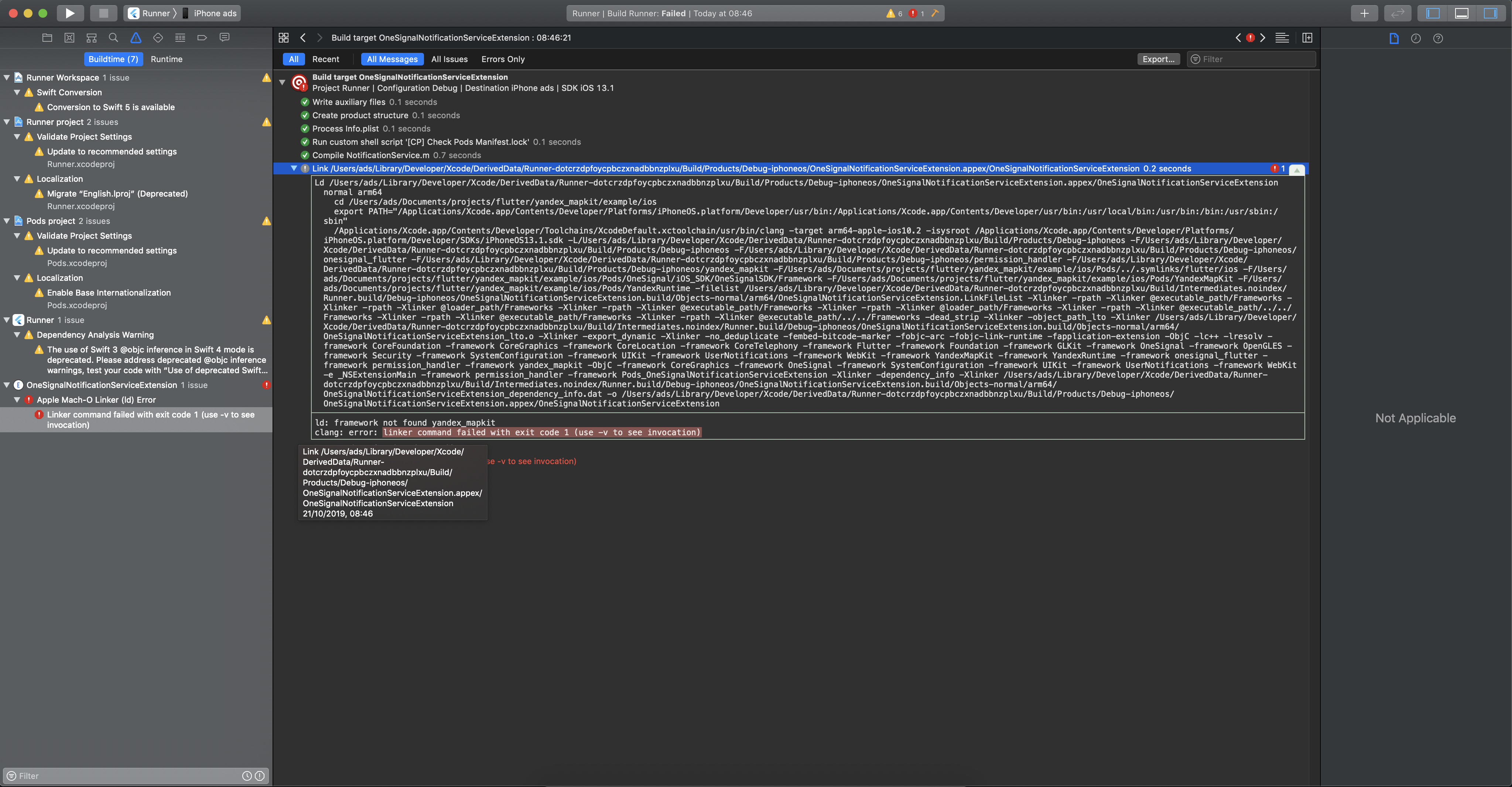Show the Quick Help inspector icon
This screenshot has width=1512, height=787.
tap(1437, 38)
